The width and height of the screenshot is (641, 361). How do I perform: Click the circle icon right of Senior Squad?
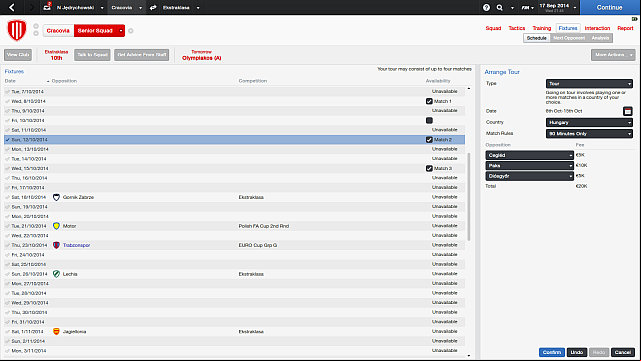pos(131,31)
